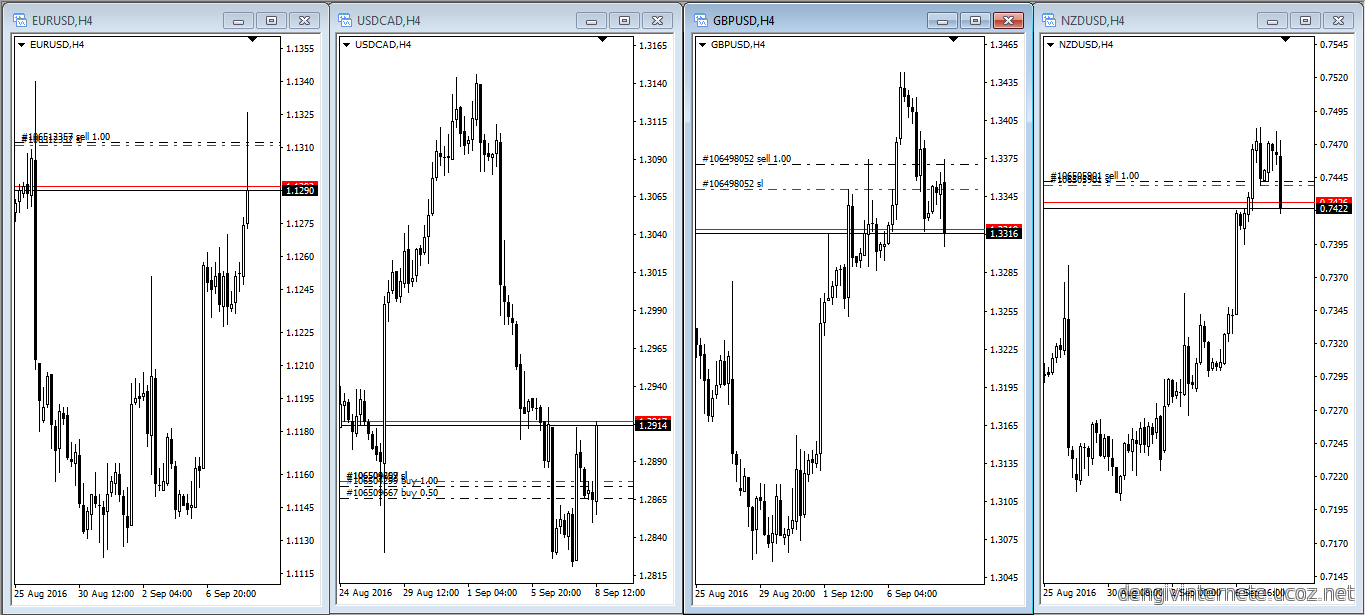Viewport: 1365px width, 615px height.
Task: Expand the GBPUSD,H4 triangle in the chart corner
Action: click(702, 44)
